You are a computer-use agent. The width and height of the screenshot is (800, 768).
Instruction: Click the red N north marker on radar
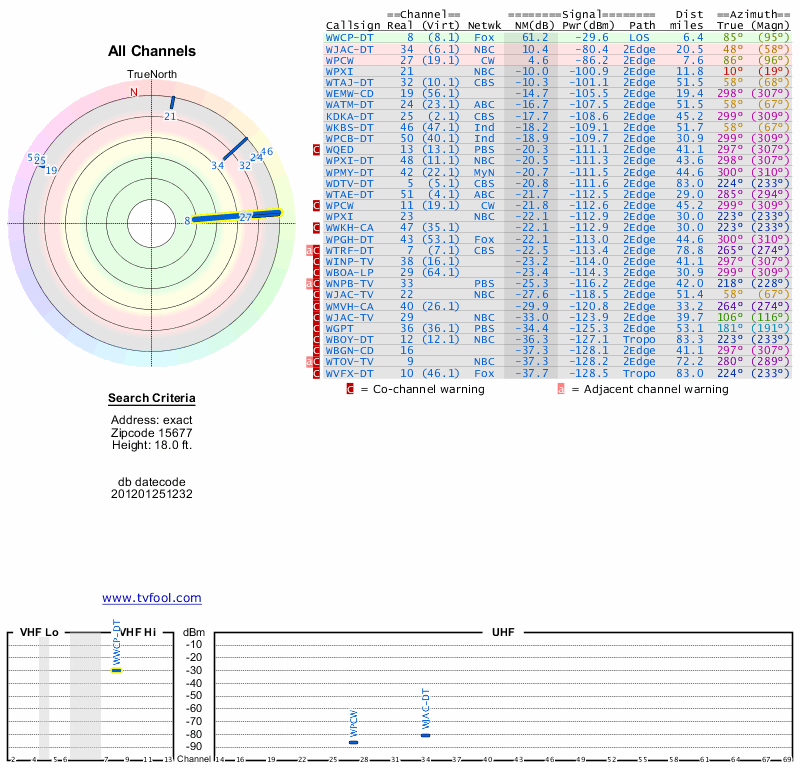pyautogui.click(x=133, y=92)
